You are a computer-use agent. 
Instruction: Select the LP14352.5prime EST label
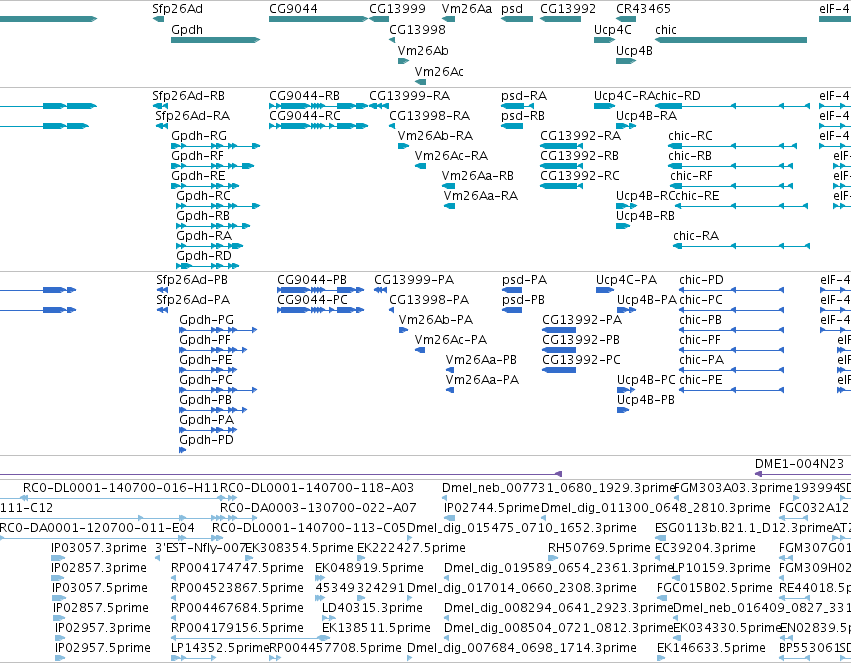pyautogui.click(x=220, y=647)
